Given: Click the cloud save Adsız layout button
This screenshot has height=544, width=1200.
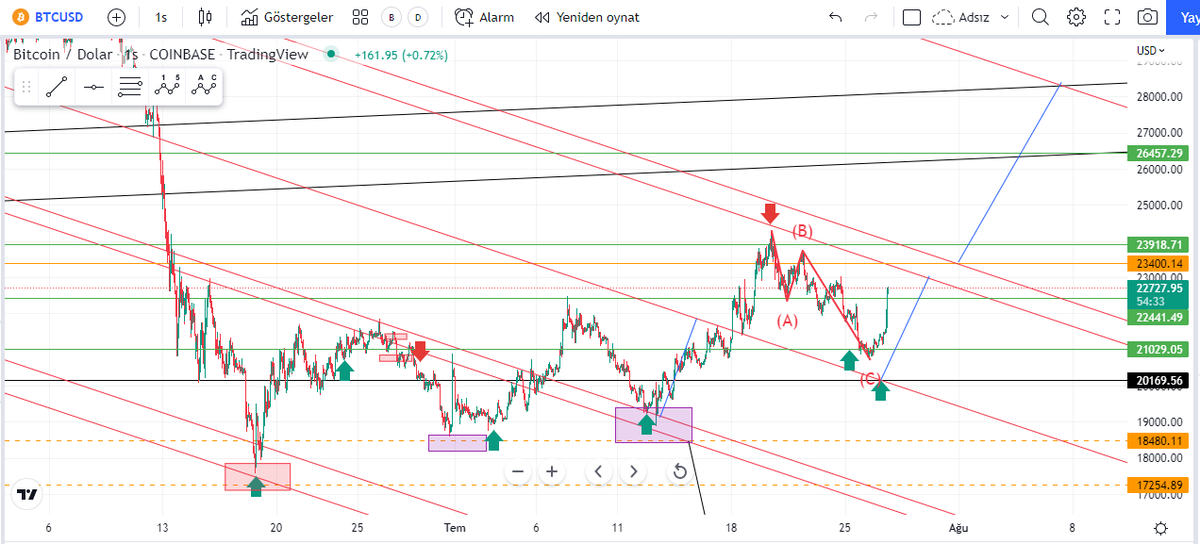Looking at the screenshot, I should click(961, 17).
